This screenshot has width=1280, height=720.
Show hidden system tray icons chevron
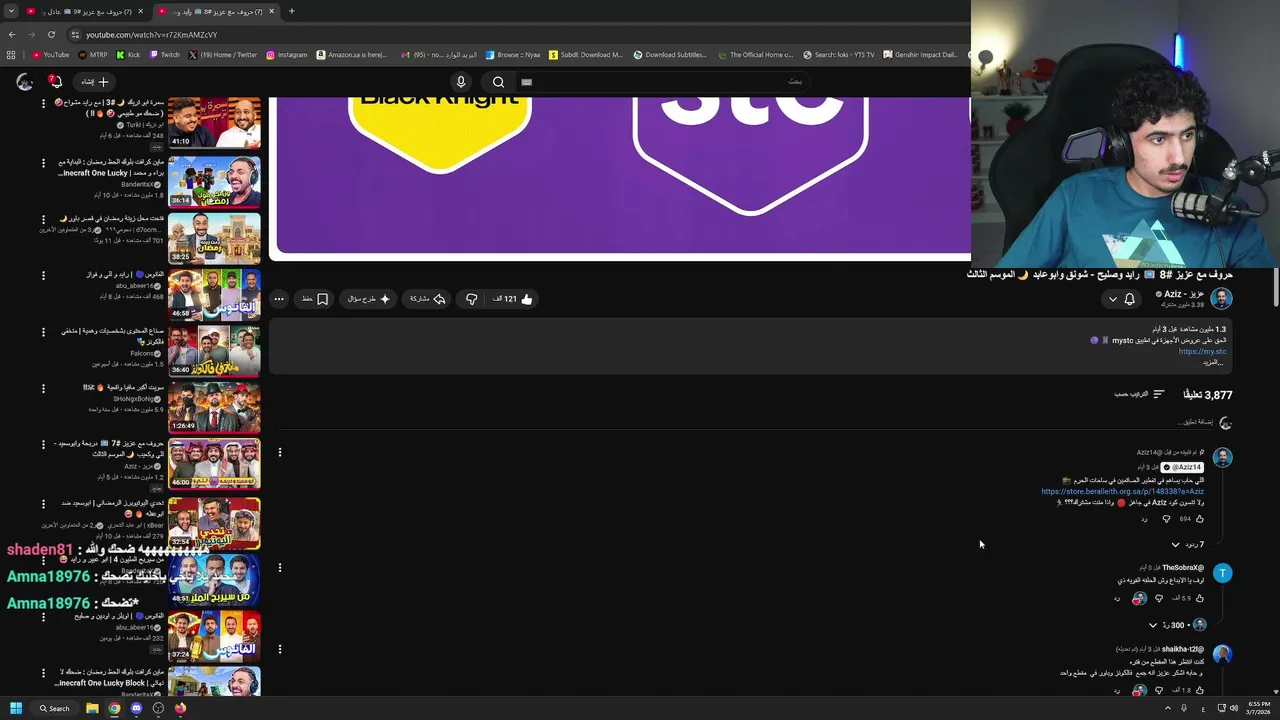click(1168, 708)
